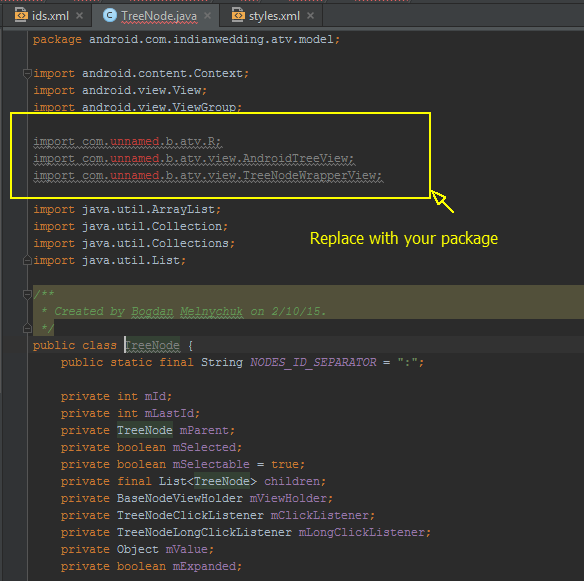Click the mClickListener field name
This screenshot has width=584, height=581.
pos(320,515)
